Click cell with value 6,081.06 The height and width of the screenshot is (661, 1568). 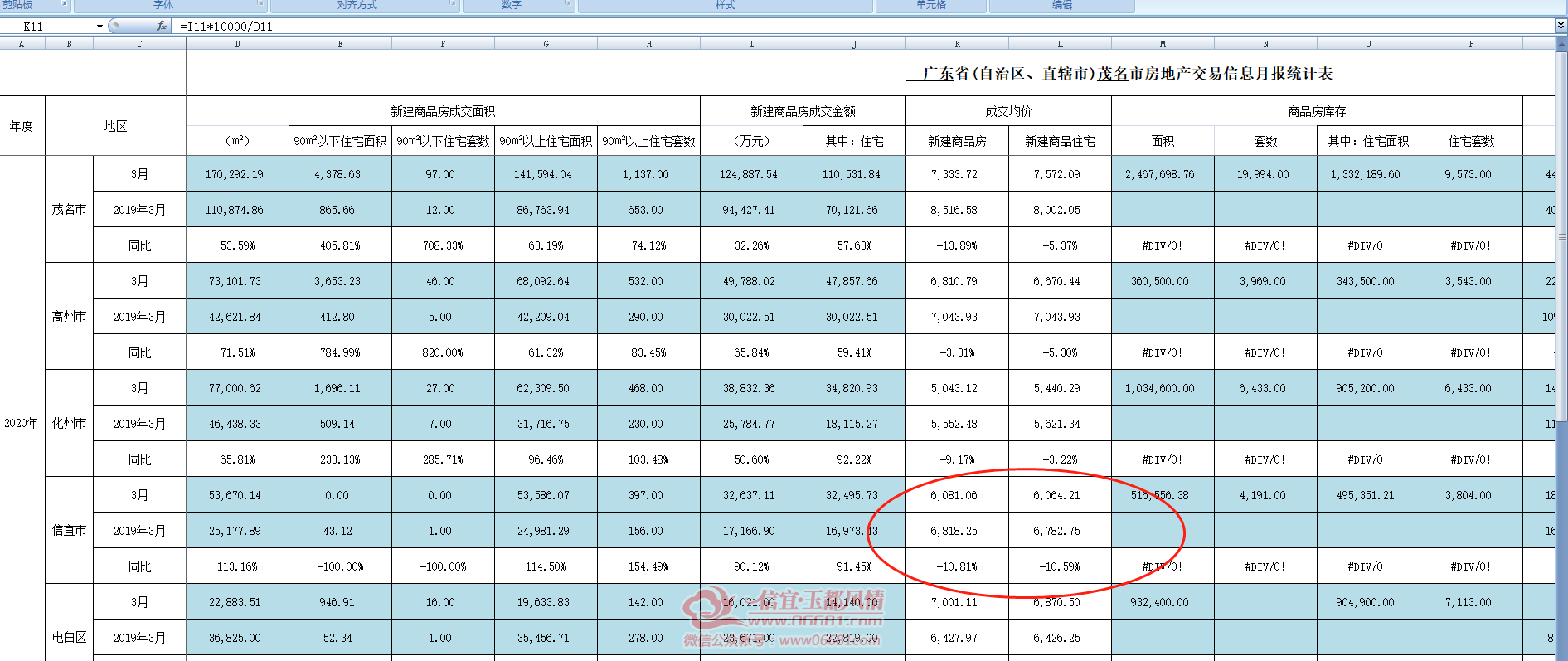pyautogui.click(x=958, y=495)
